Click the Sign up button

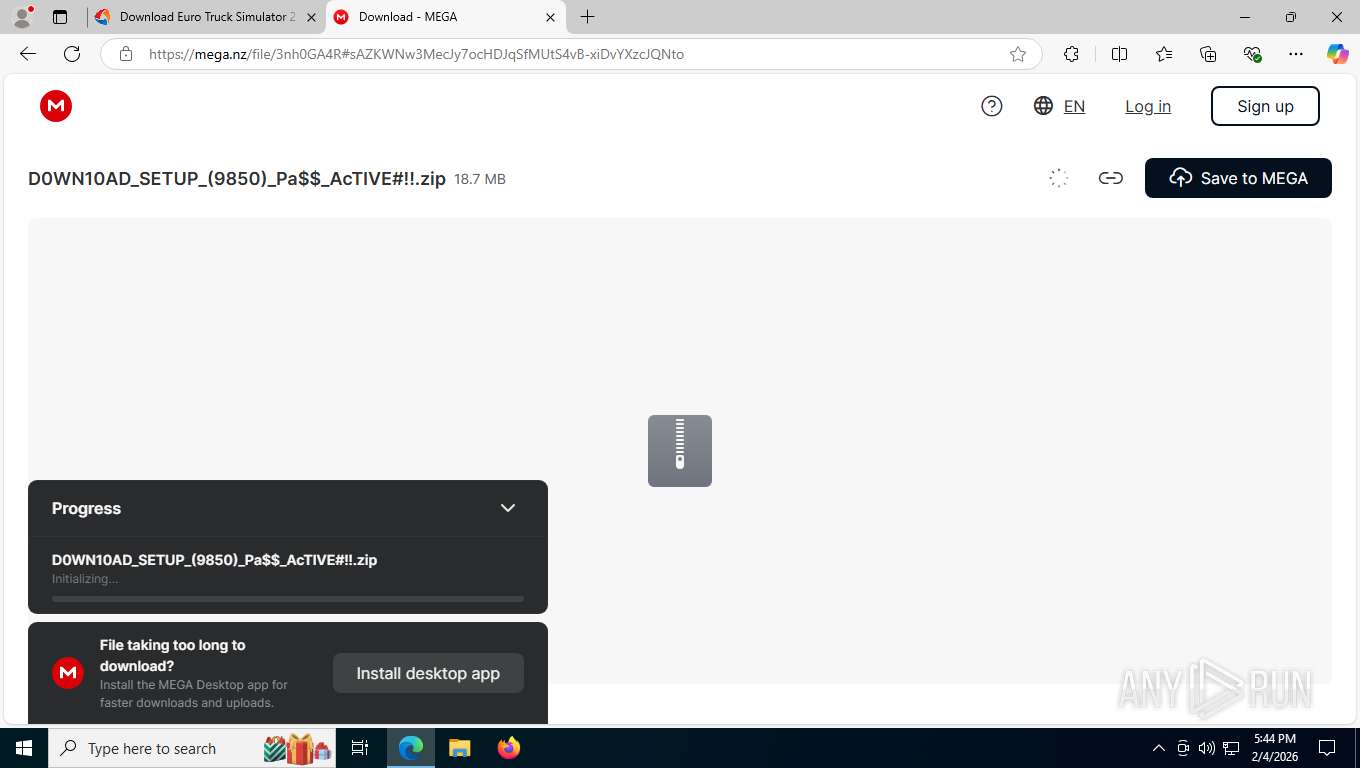(x=1265, y=106)
